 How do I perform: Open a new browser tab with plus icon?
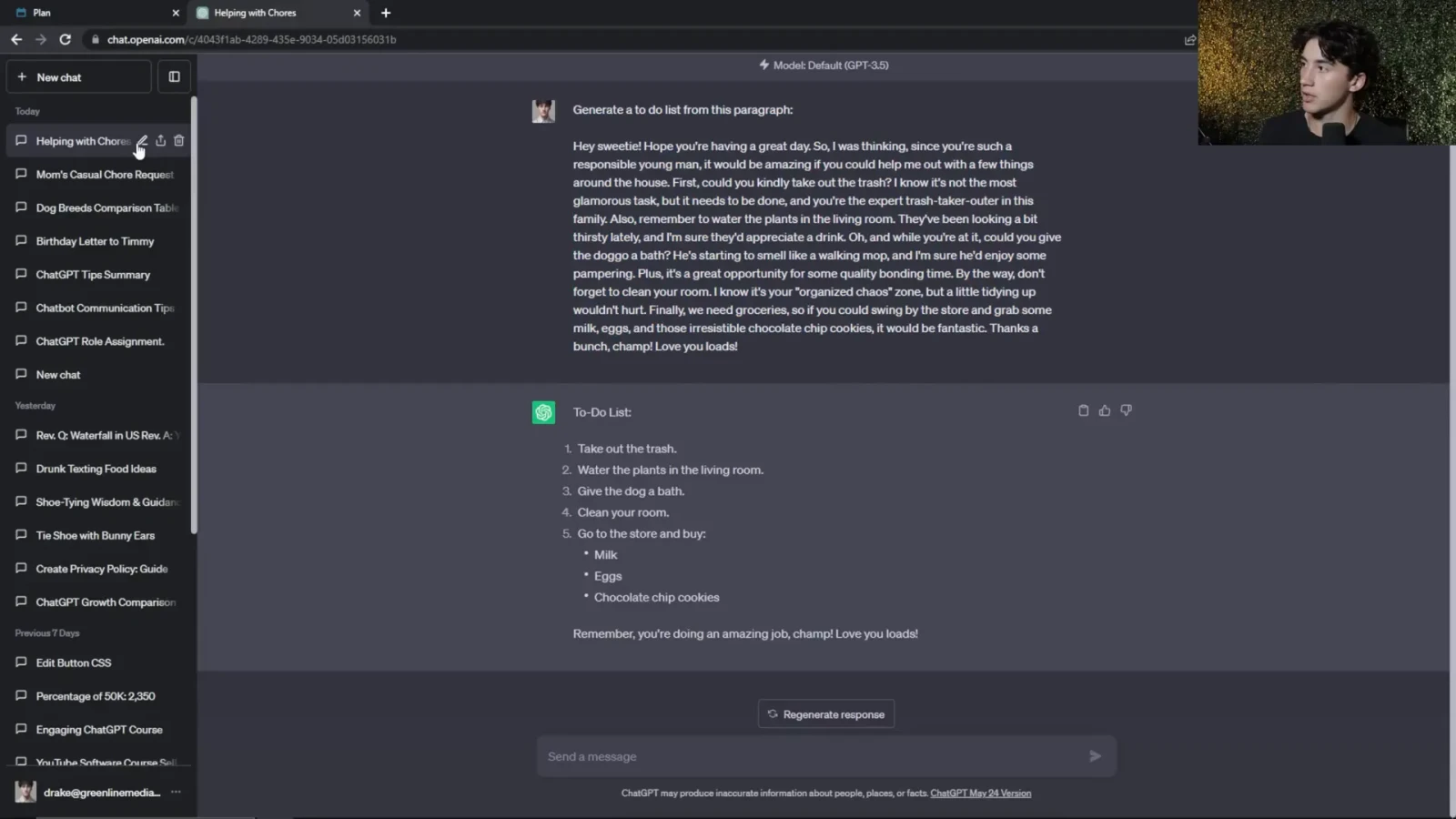(x=386, y=13)
